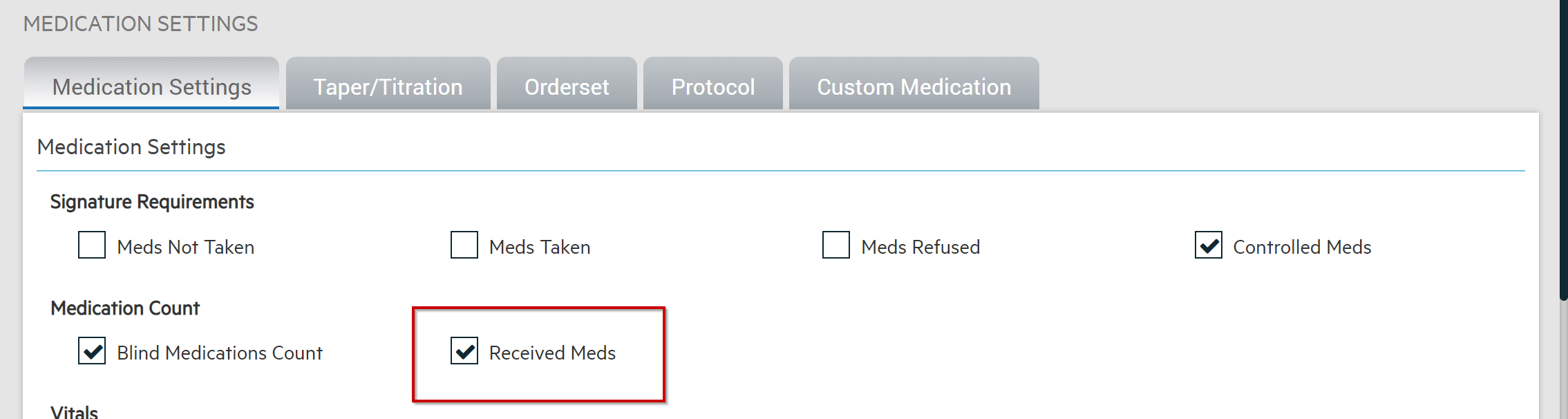1568x419 pixels.
Task: Check the Meds Taken signature requirement
Action: point(462,245)
